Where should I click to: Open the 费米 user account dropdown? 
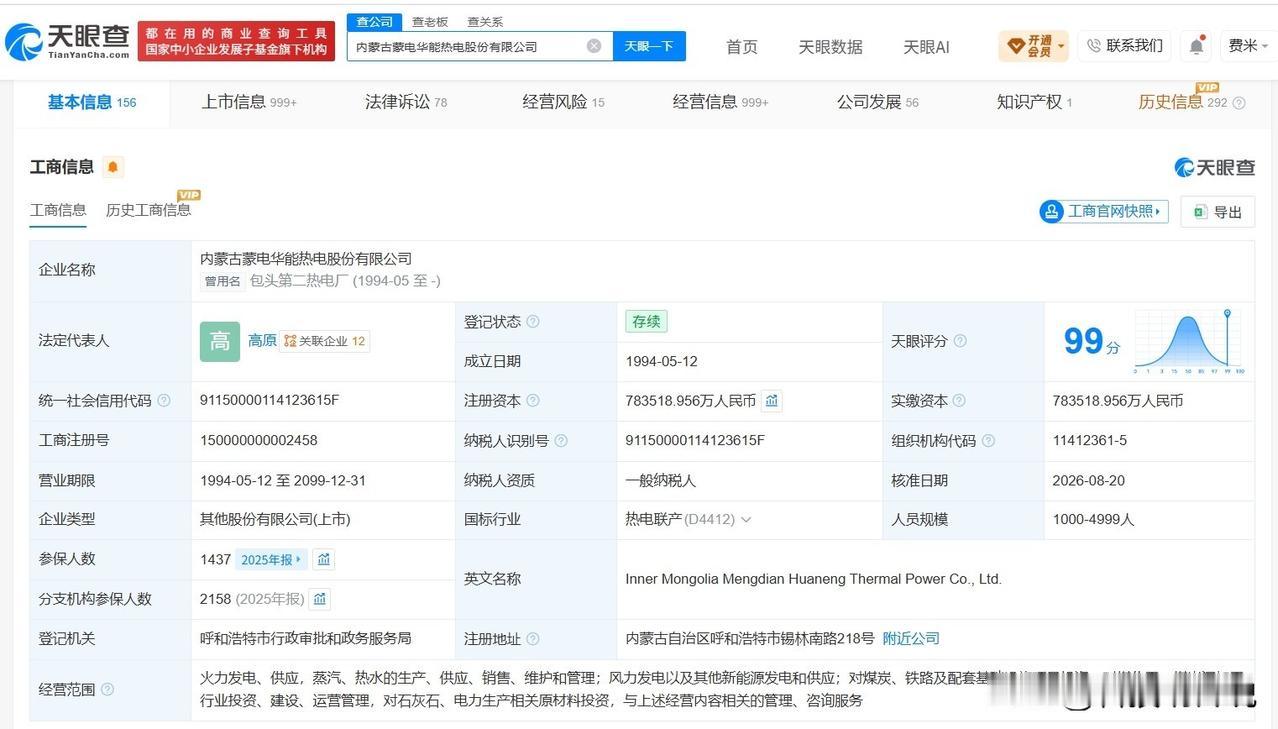coord(1248,46)
